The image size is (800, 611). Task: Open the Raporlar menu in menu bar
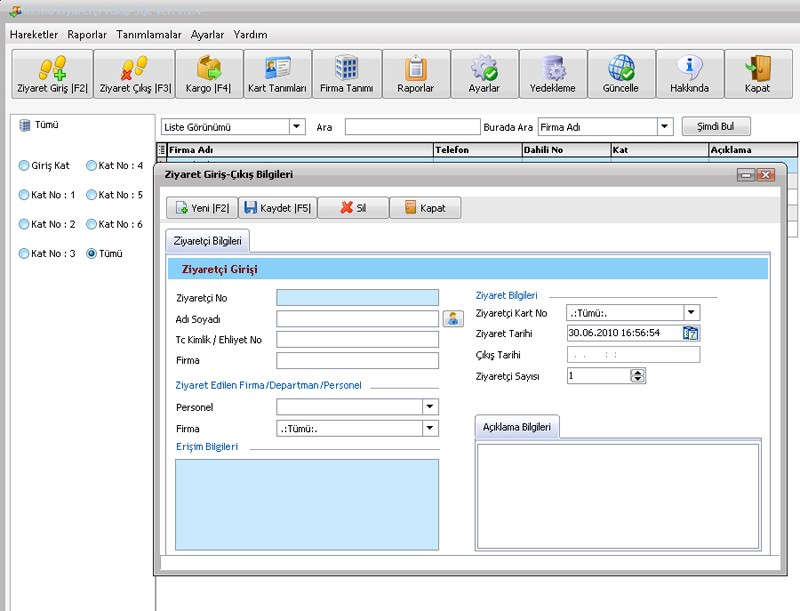coord(87,35)
